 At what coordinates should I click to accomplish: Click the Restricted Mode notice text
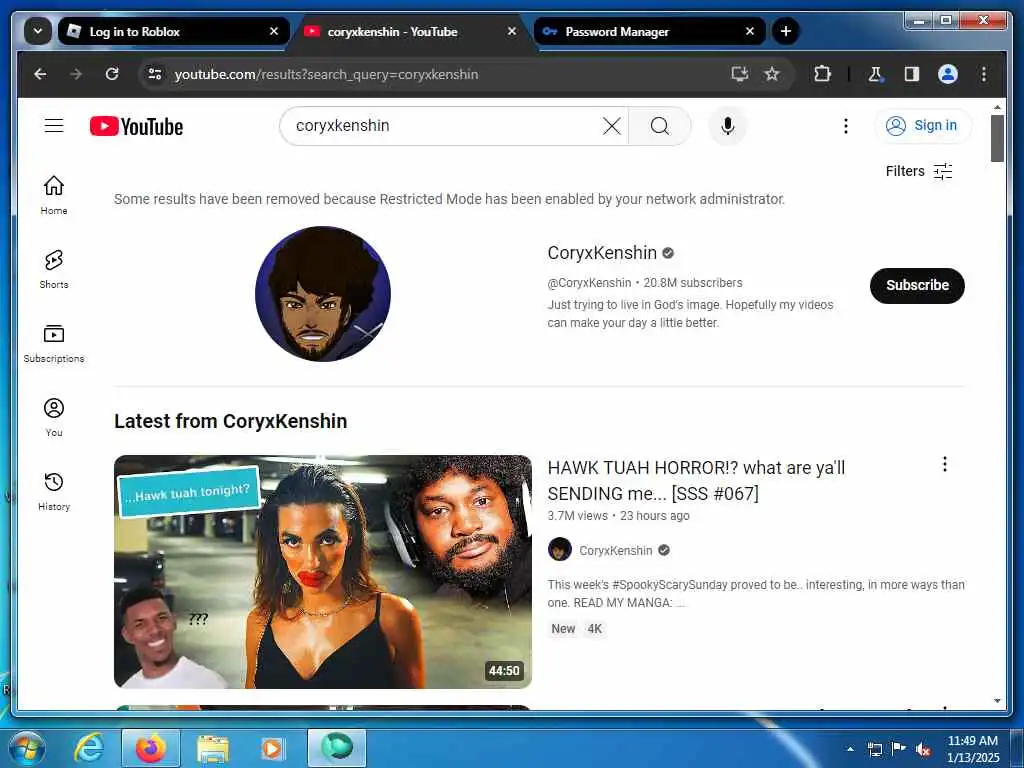coord(449,199)
